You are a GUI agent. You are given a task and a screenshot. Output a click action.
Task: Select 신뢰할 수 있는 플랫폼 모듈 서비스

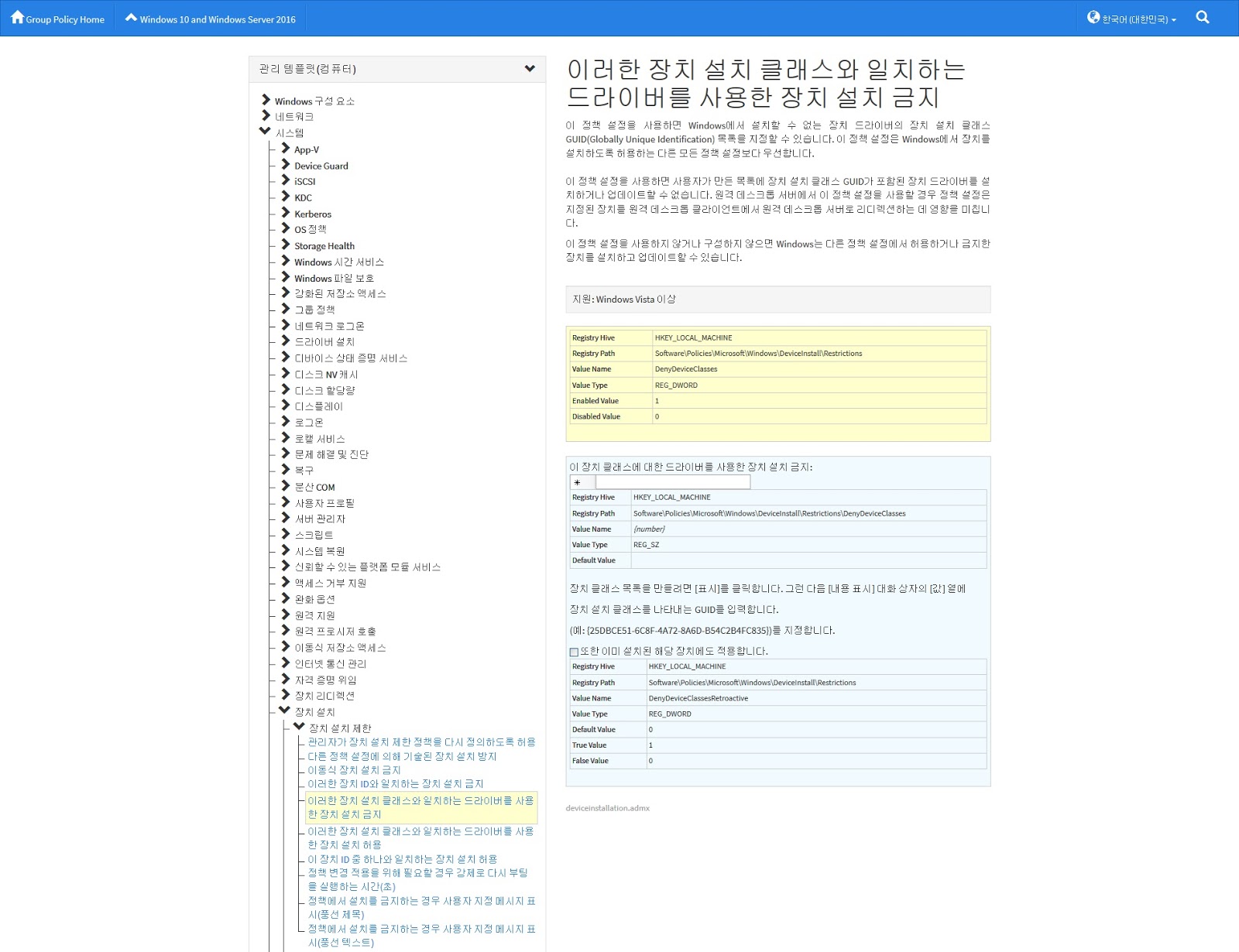(x=368, y=567)
